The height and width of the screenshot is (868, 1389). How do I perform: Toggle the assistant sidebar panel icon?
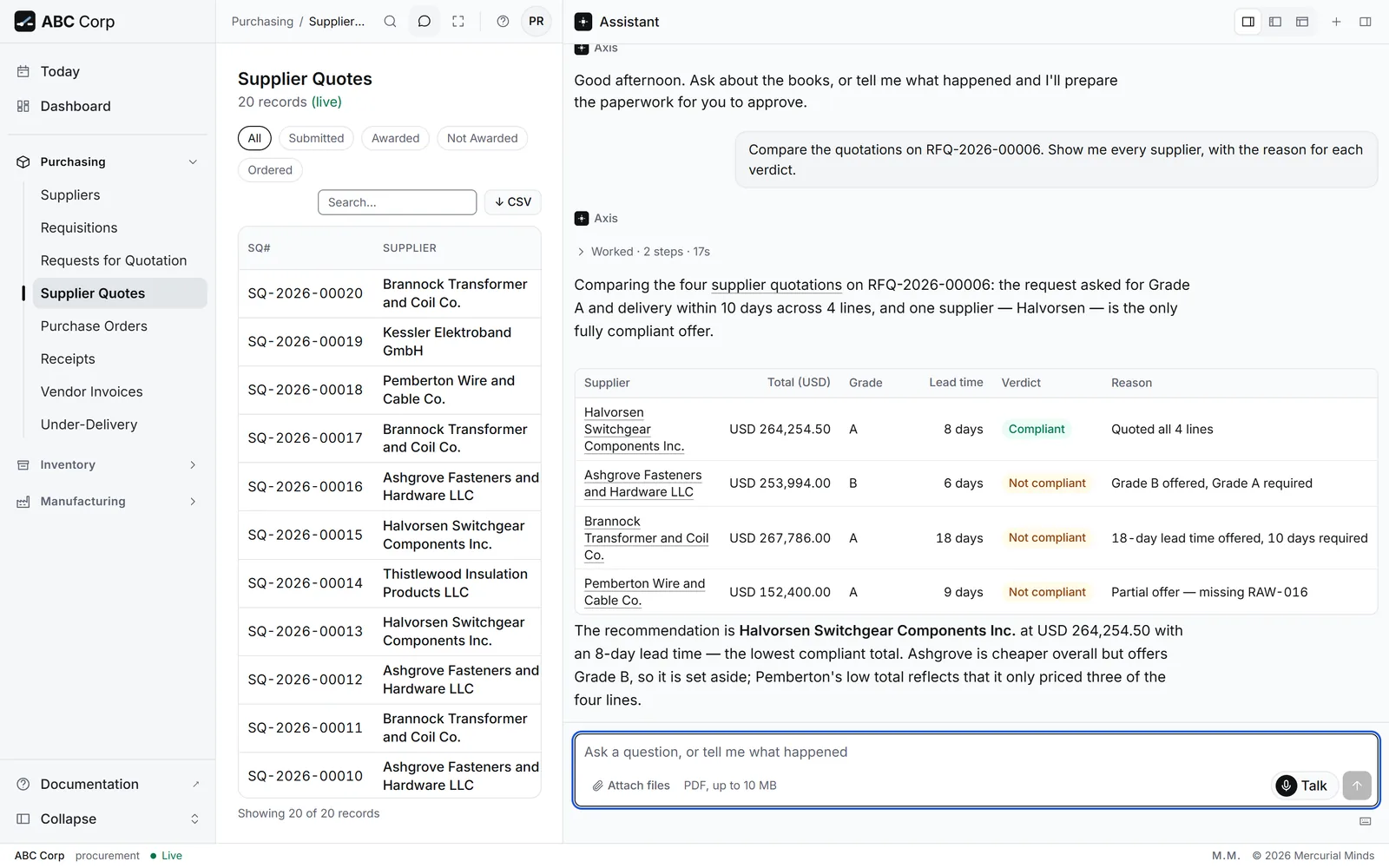[x=1366, y=22]
